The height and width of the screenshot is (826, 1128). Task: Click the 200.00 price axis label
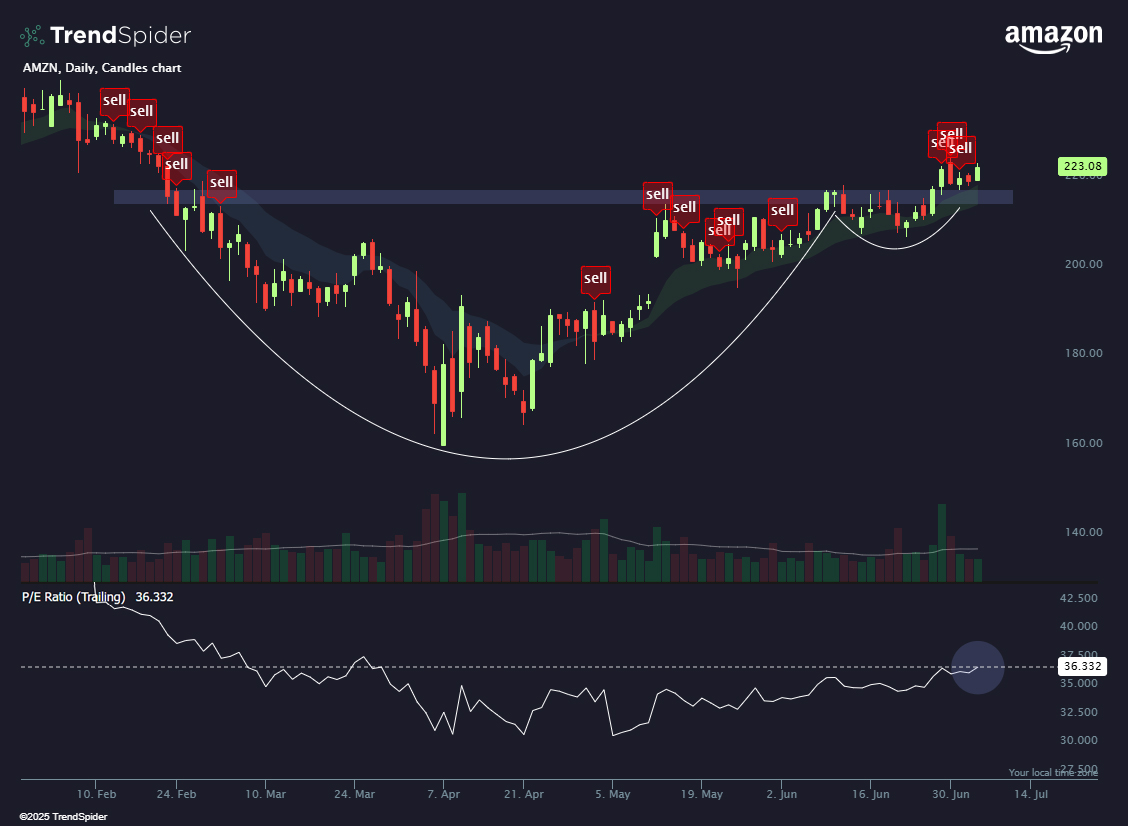1083,264
